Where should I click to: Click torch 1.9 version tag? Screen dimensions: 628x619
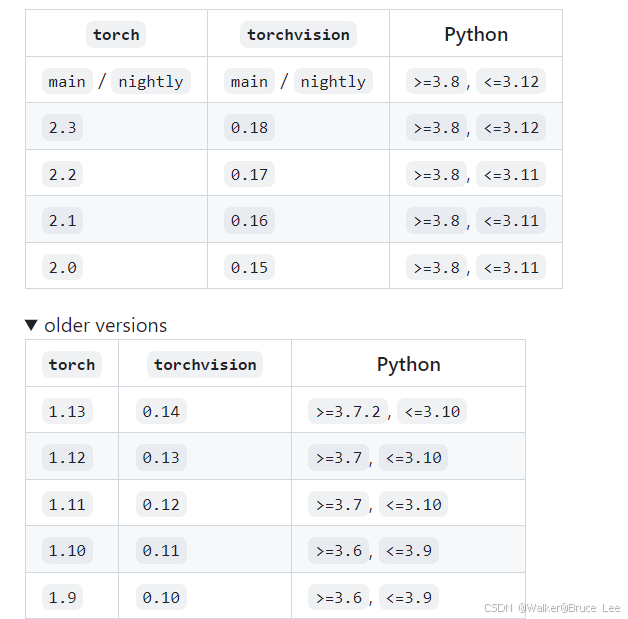62,597
